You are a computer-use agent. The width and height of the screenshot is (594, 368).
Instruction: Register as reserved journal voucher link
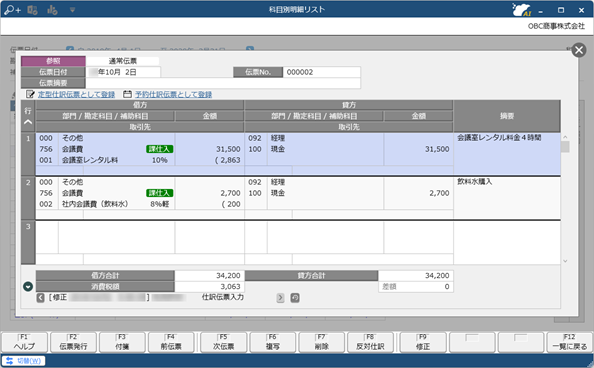[174, 94]
